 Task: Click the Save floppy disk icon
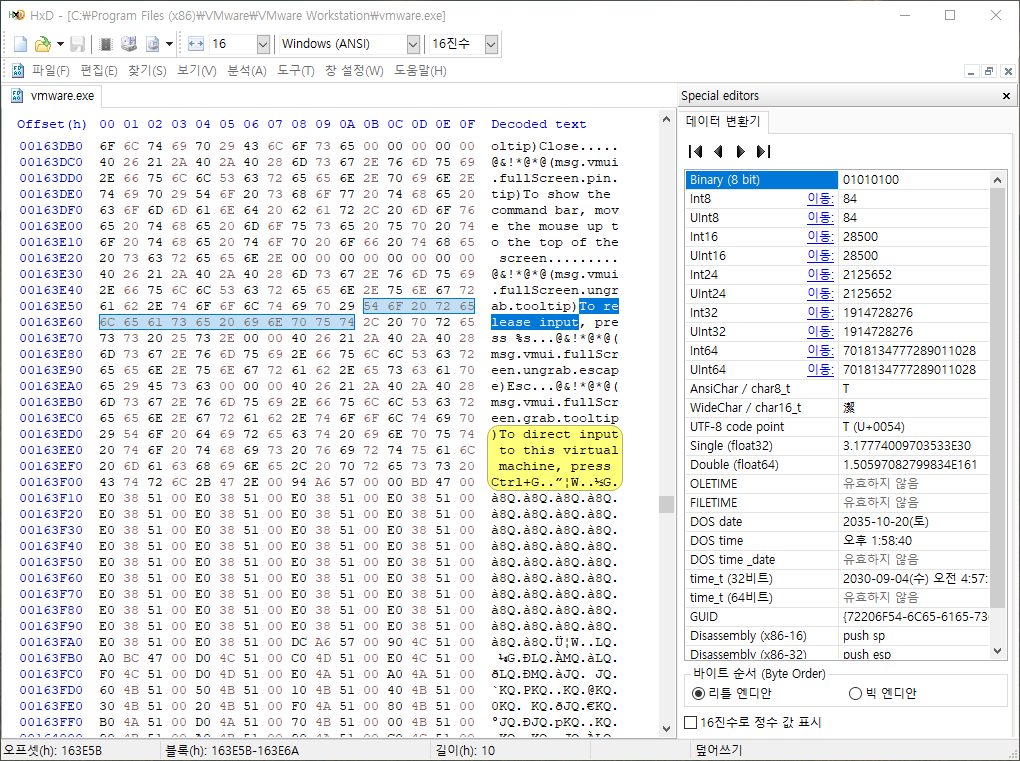(x=77, y=44)
